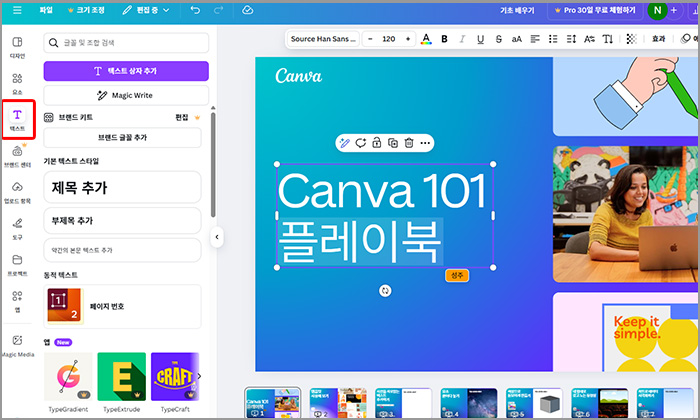Screen dimensions: 700x420
Task: Switch to vertical text
Action: click(608, 39)
